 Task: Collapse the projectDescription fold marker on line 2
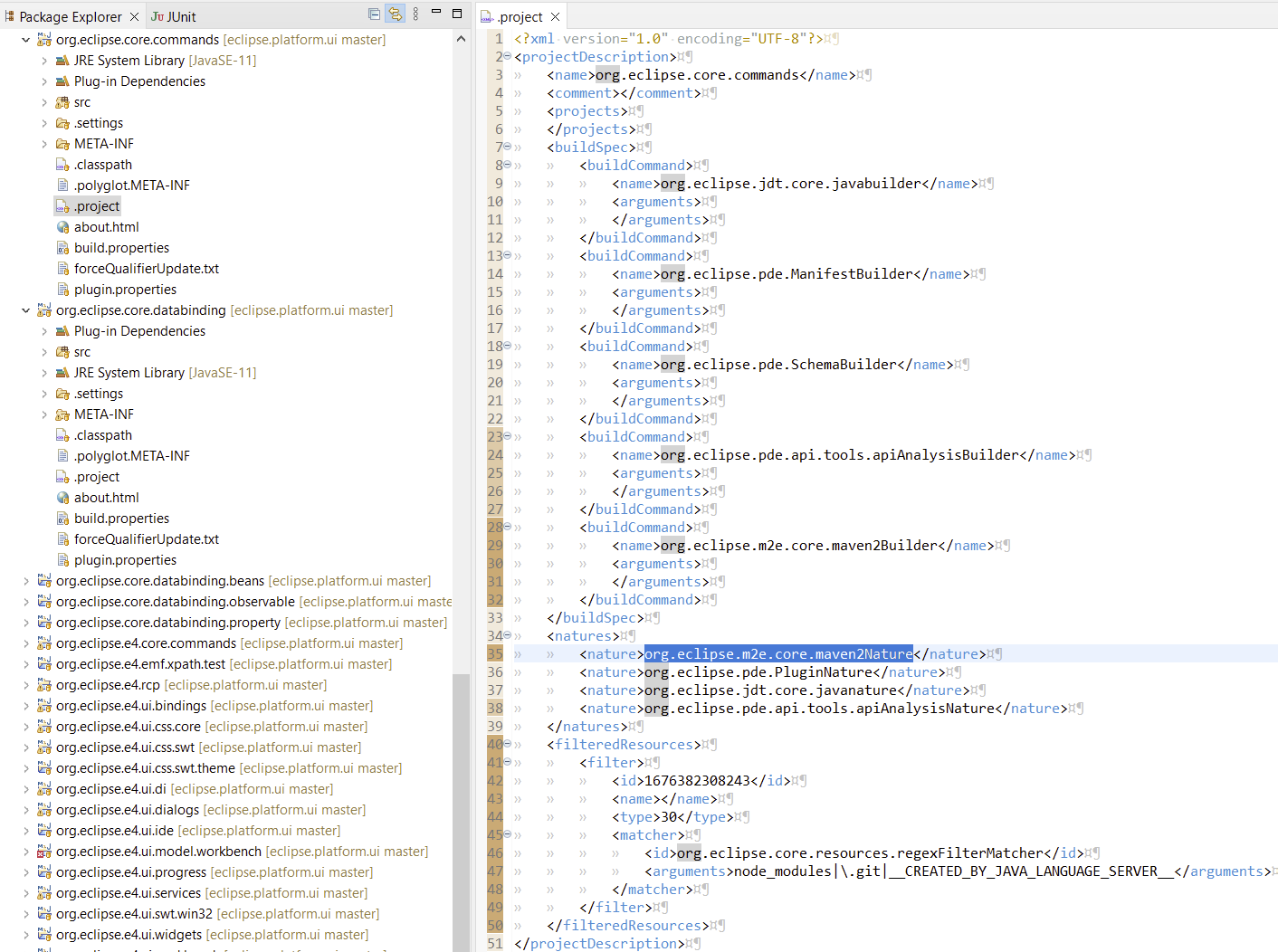pos(507,56)
